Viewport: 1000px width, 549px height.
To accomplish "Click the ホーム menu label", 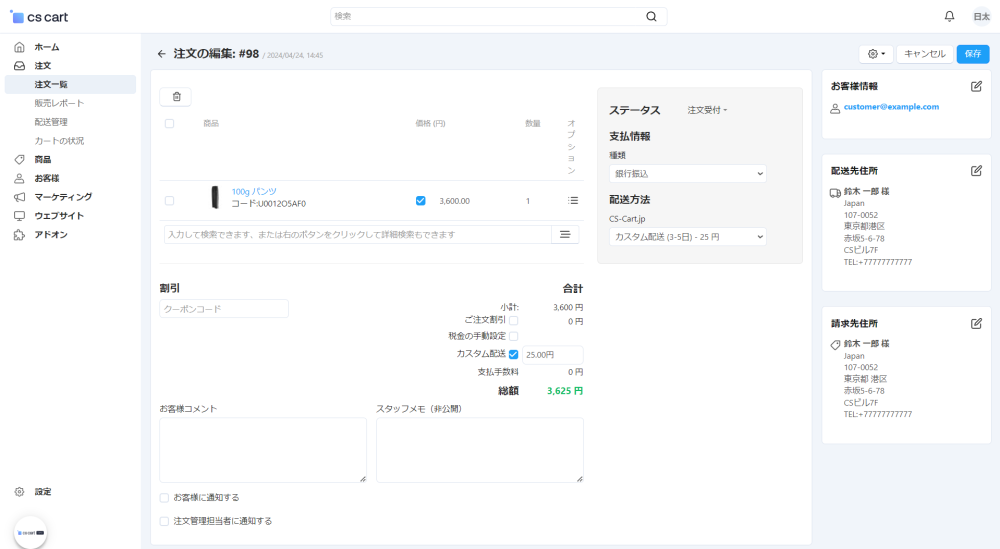I will point(47,47).
